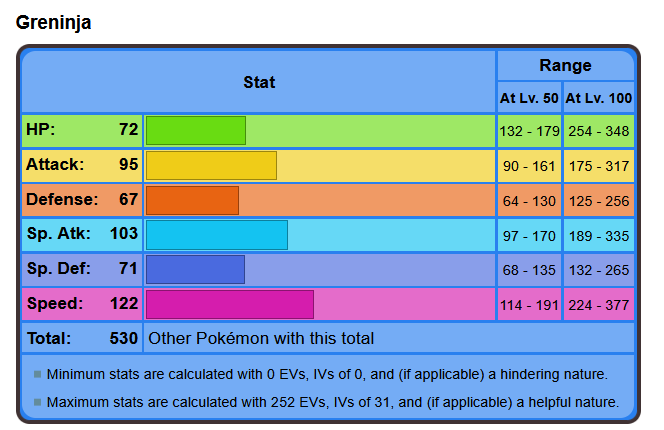Select the Sp. Def: 71 stat label
The width and height of the screenshot is (664, 430).
point(82,269)
